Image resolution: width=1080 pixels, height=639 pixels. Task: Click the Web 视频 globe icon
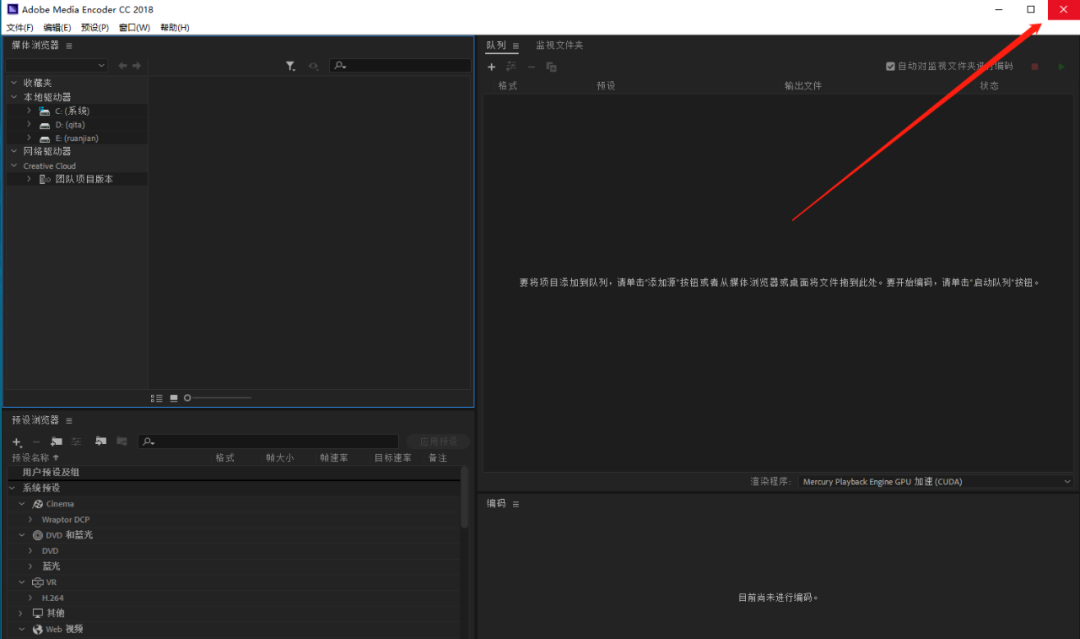click(38, 629)
